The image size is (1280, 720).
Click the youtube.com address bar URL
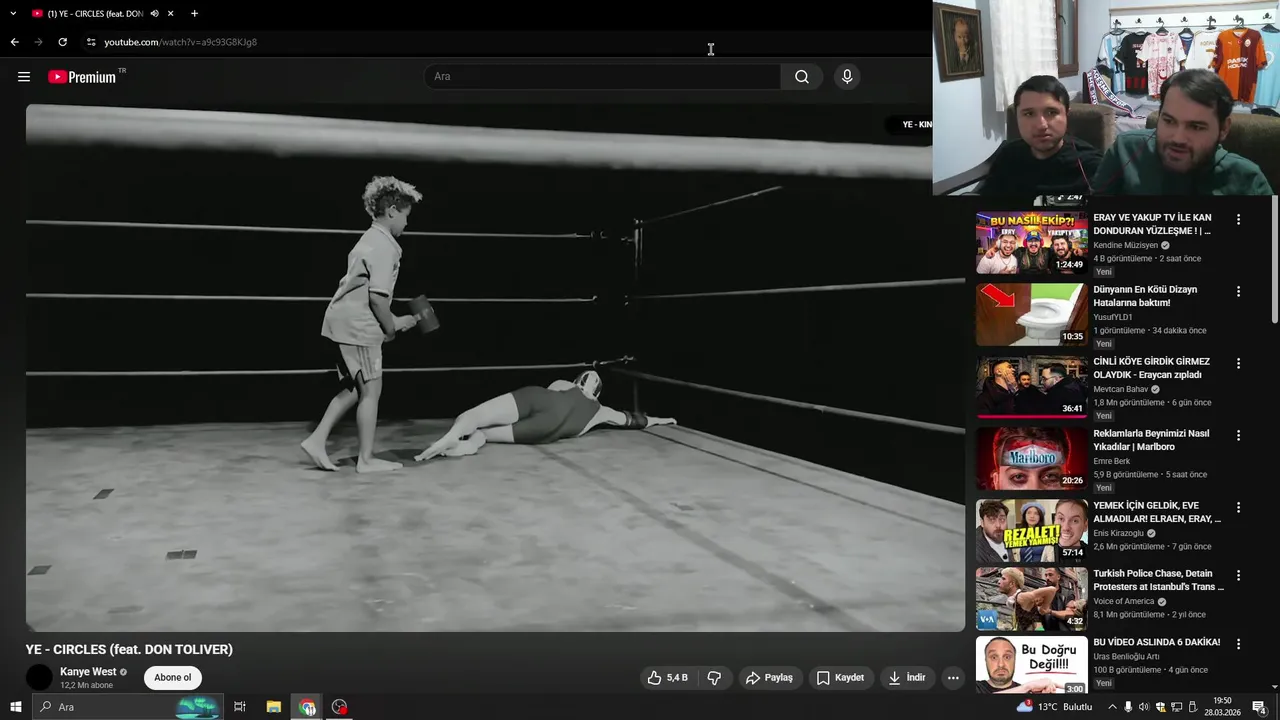pyautogui.click(x=180, y=42)
